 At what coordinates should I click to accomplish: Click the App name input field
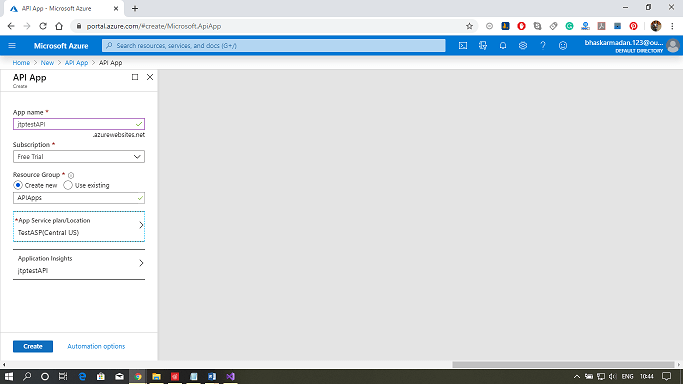79,124
